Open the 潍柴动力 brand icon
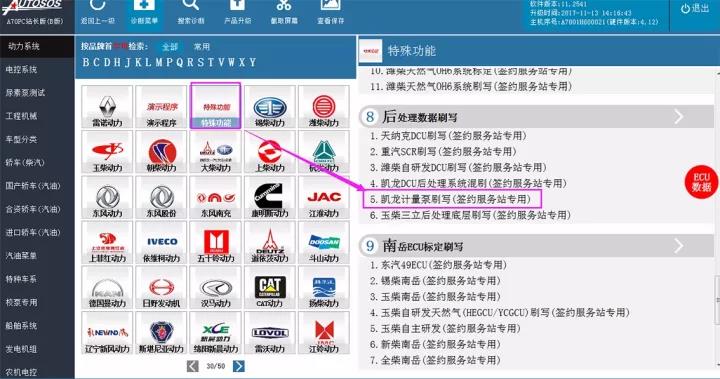The height and width of the screenshot is (379, 720). (x=324, y=107)
